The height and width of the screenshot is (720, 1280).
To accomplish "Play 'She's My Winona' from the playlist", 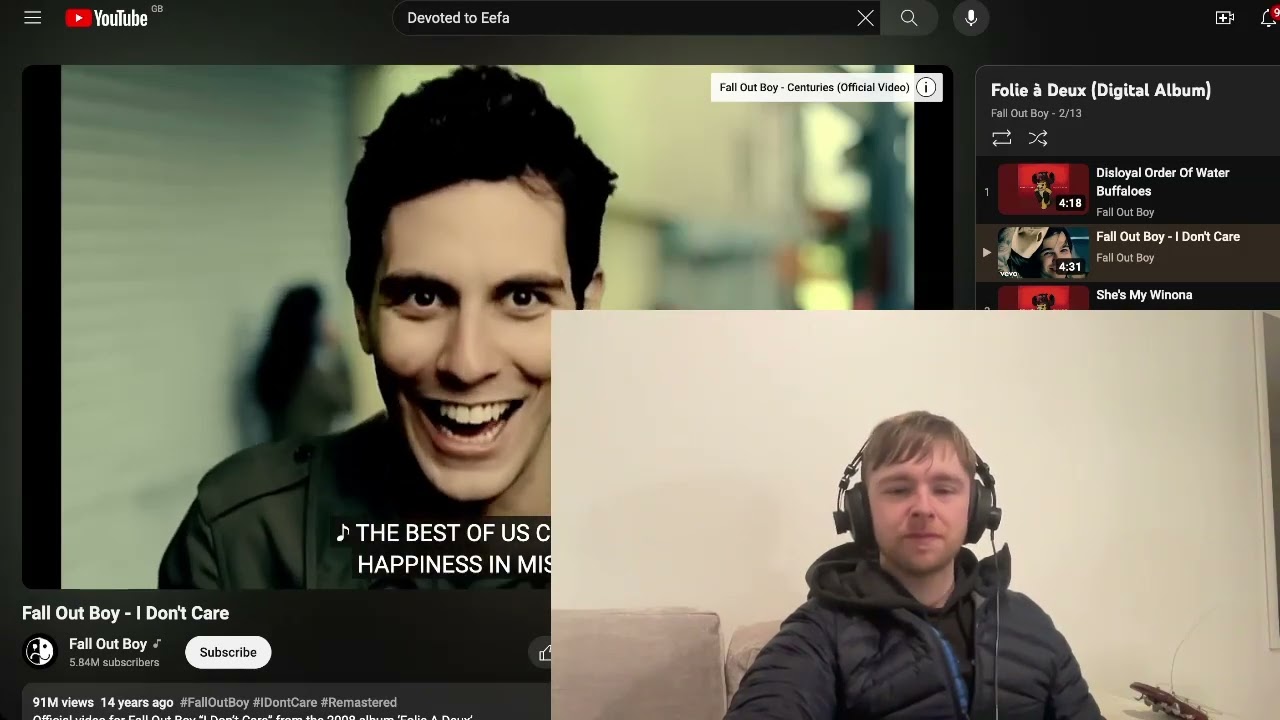I will [1144, 295].
